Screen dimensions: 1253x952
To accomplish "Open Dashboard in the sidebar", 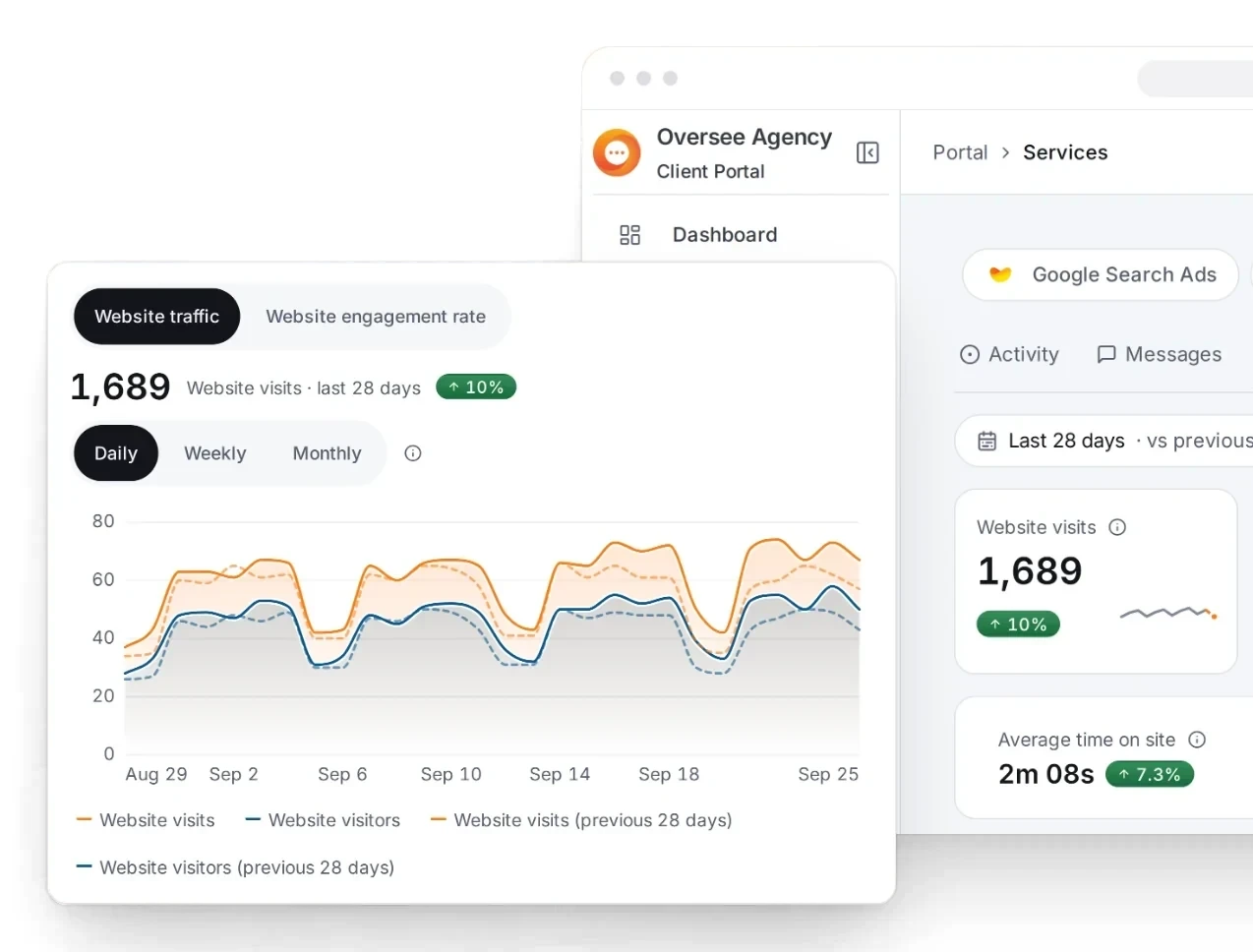I will pyautogui.click(x=725, y=235).
